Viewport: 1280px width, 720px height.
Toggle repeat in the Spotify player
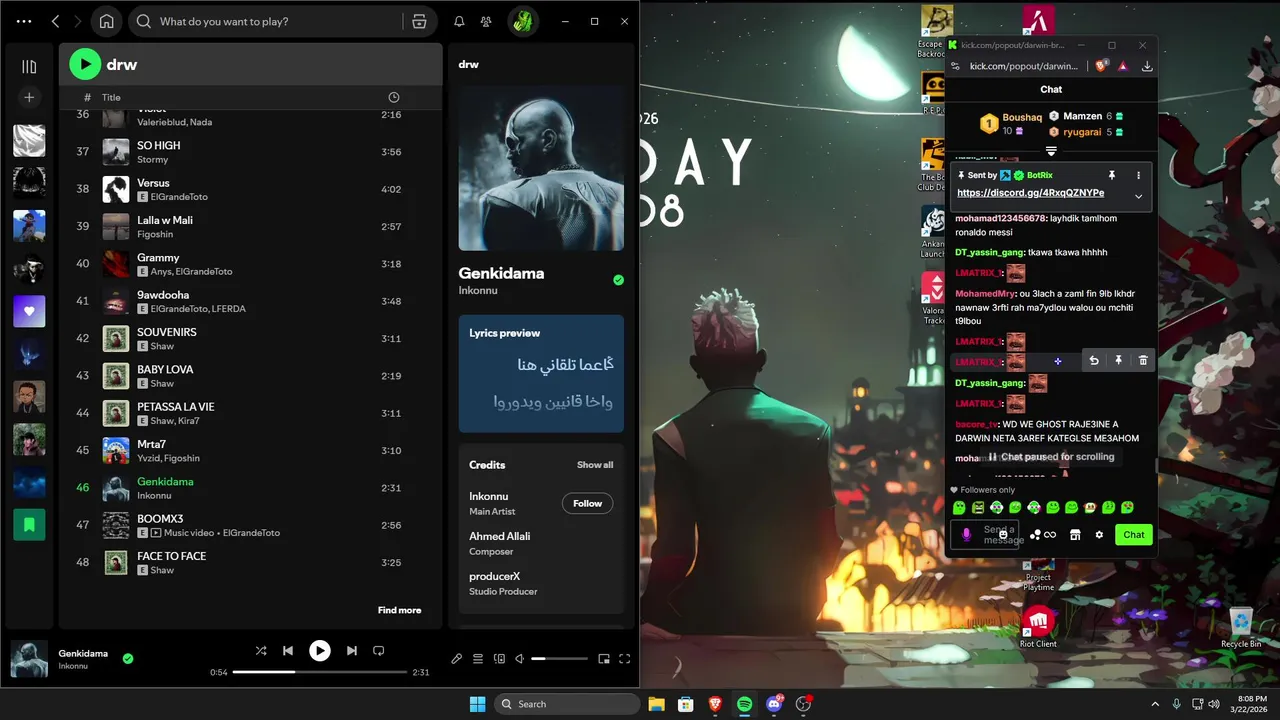[378, 650]
